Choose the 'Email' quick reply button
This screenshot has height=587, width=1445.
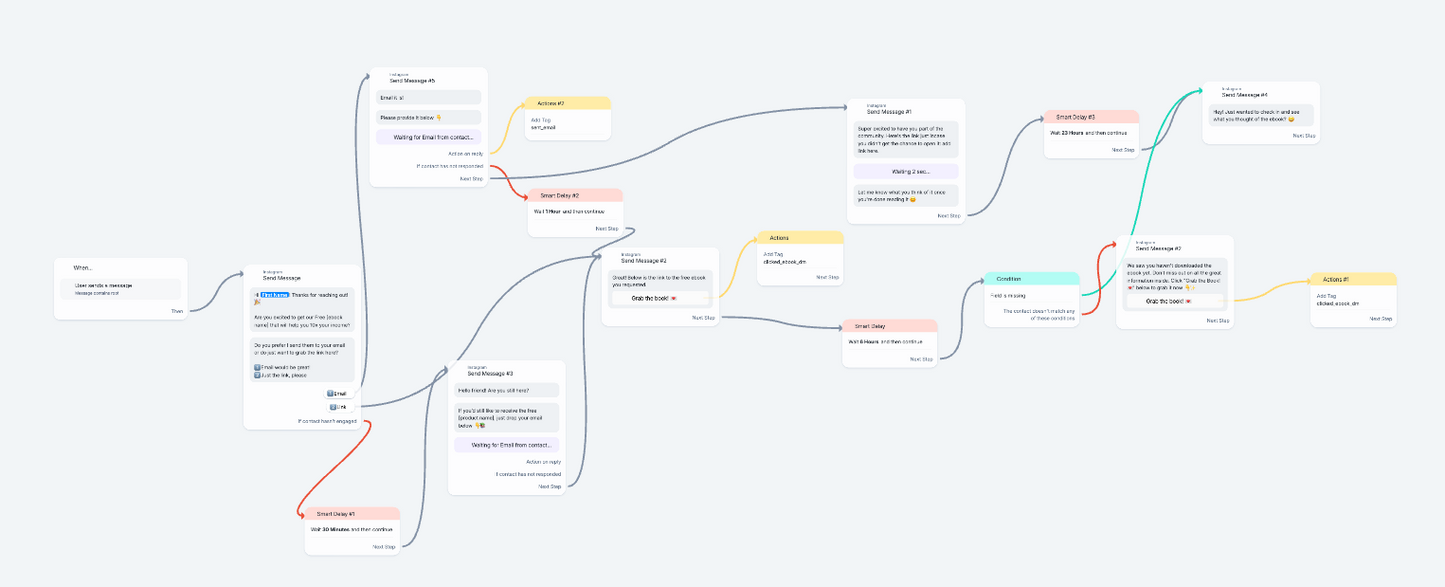(338, 394)
